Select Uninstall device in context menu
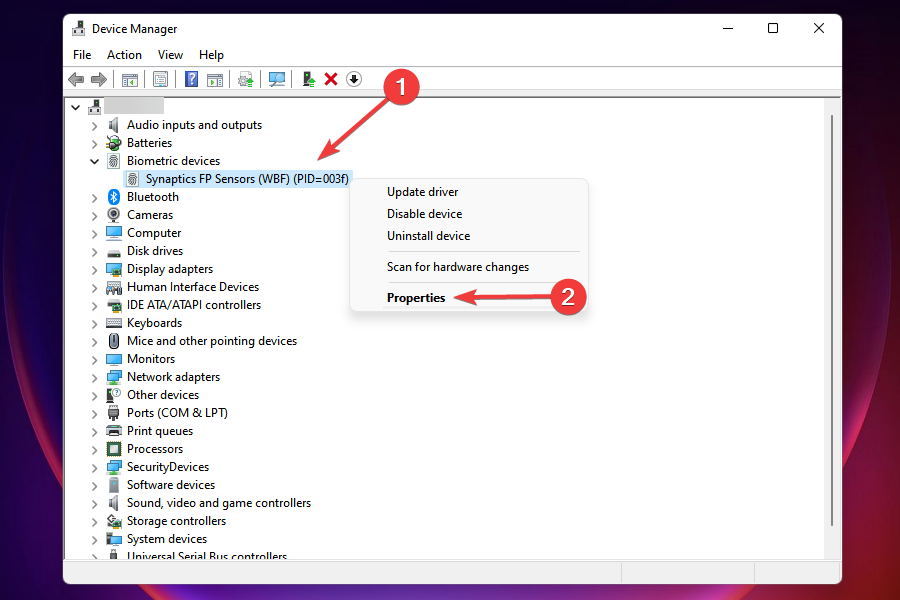Screen dimensions: 900x600 click(x=428, y=235)
